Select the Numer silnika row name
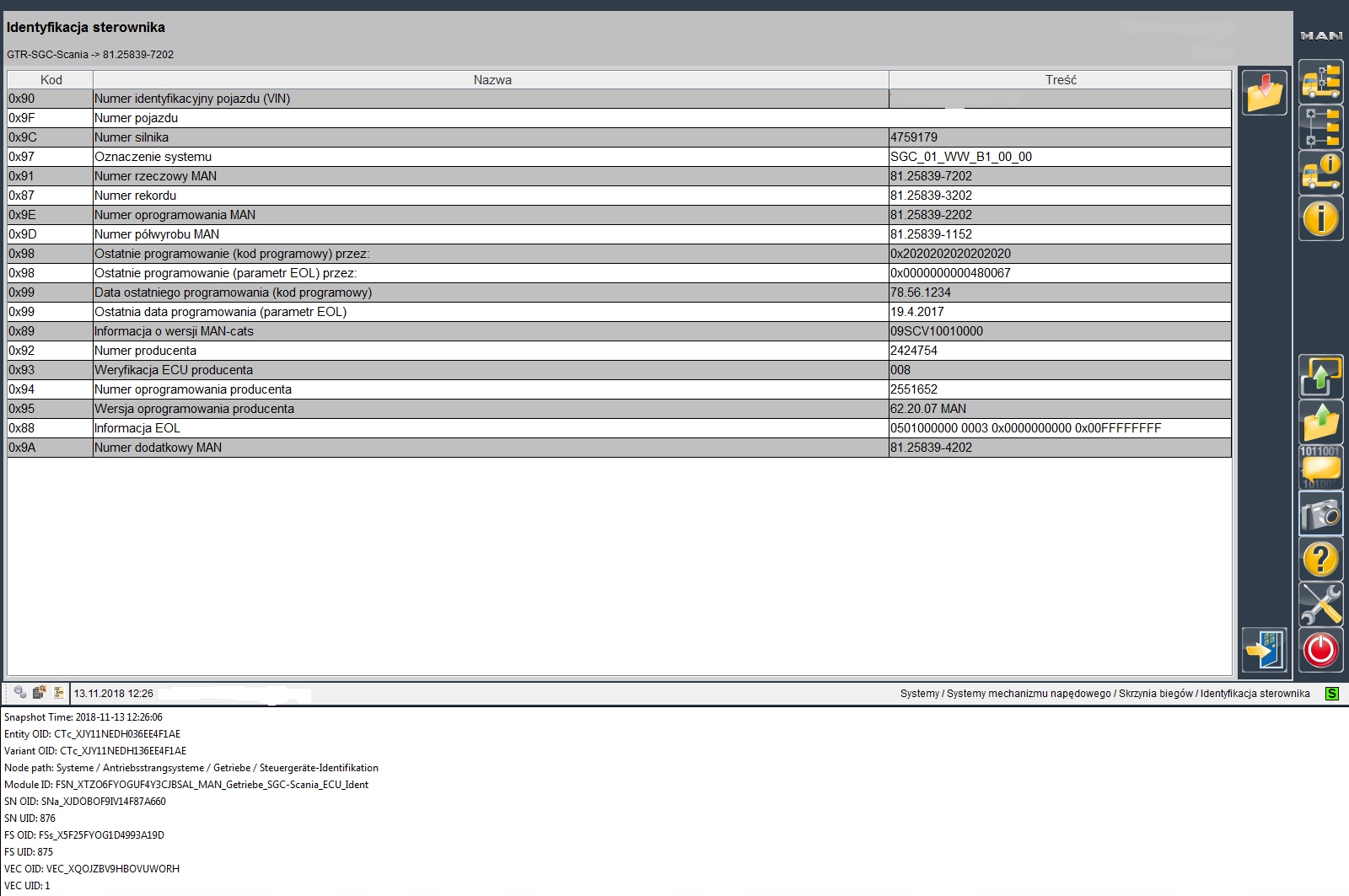 (x=132, y=137)
